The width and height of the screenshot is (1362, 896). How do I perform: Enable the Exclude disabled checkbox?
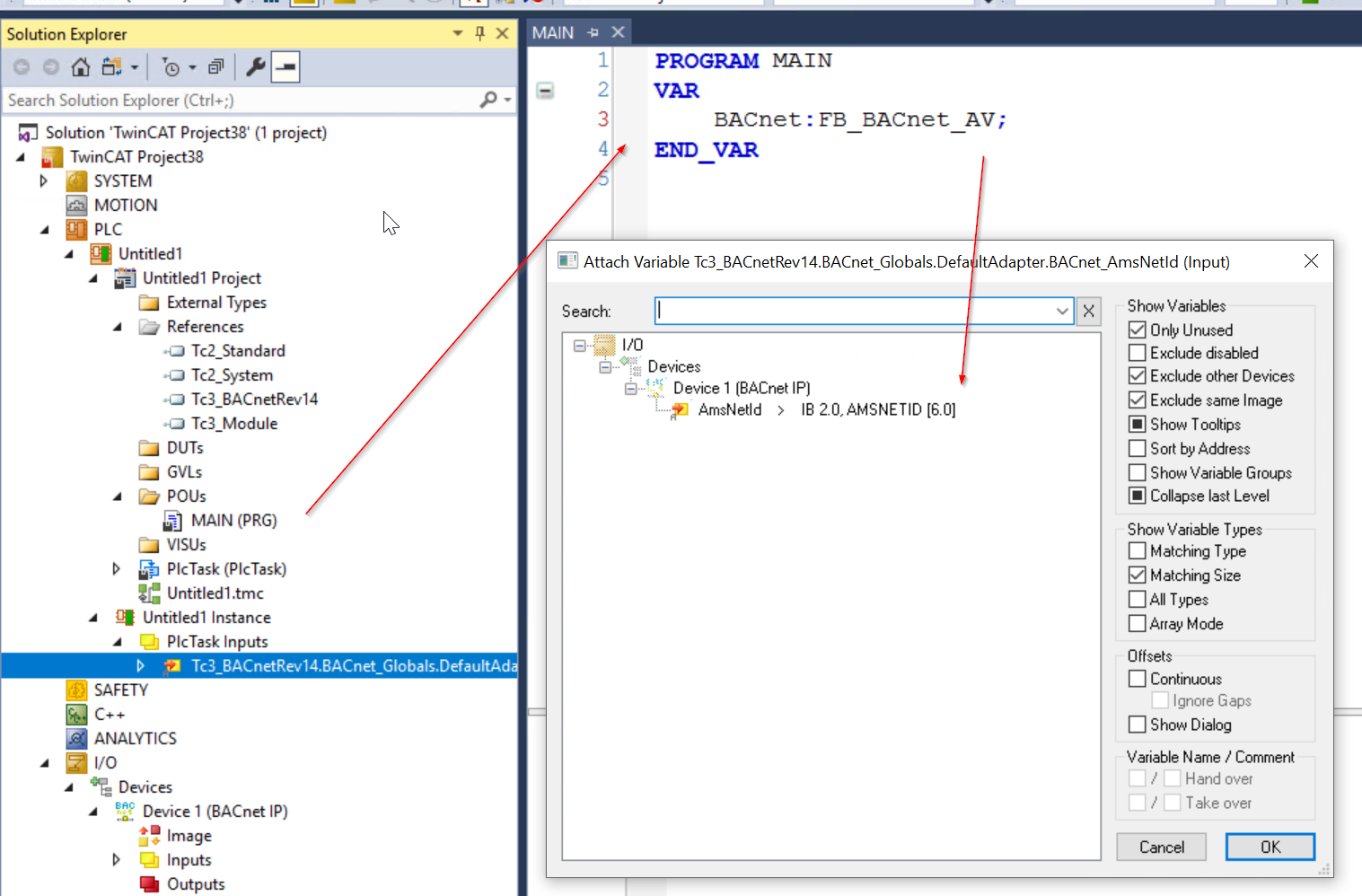1137,353
